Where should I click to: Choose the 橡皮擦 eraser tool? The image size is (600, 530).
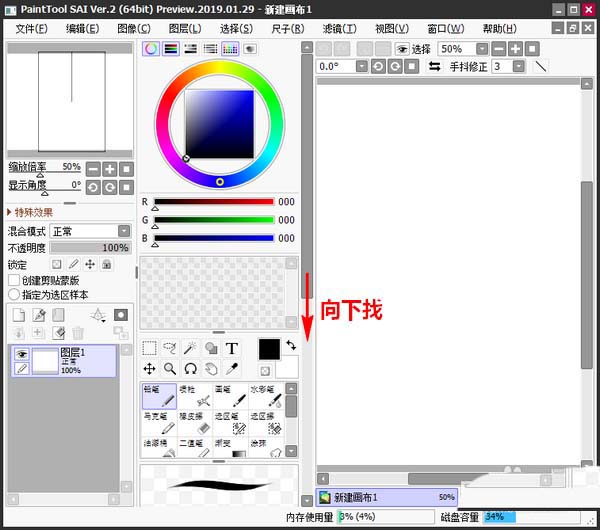[x=195, y=423]
